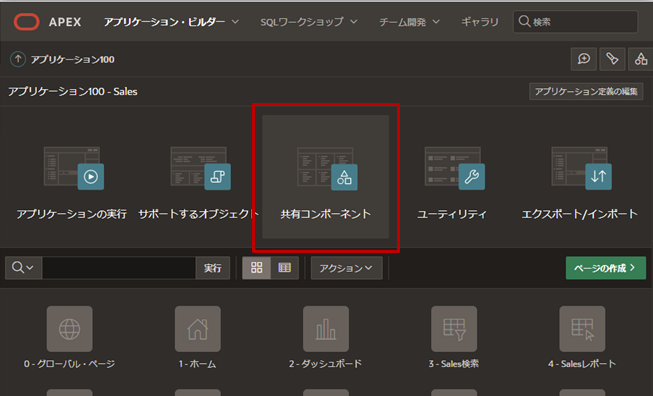The height and width of the screenshot is (396, 653).
Task: Click 4 - Salesレポート label
Action: pos(582,364)
